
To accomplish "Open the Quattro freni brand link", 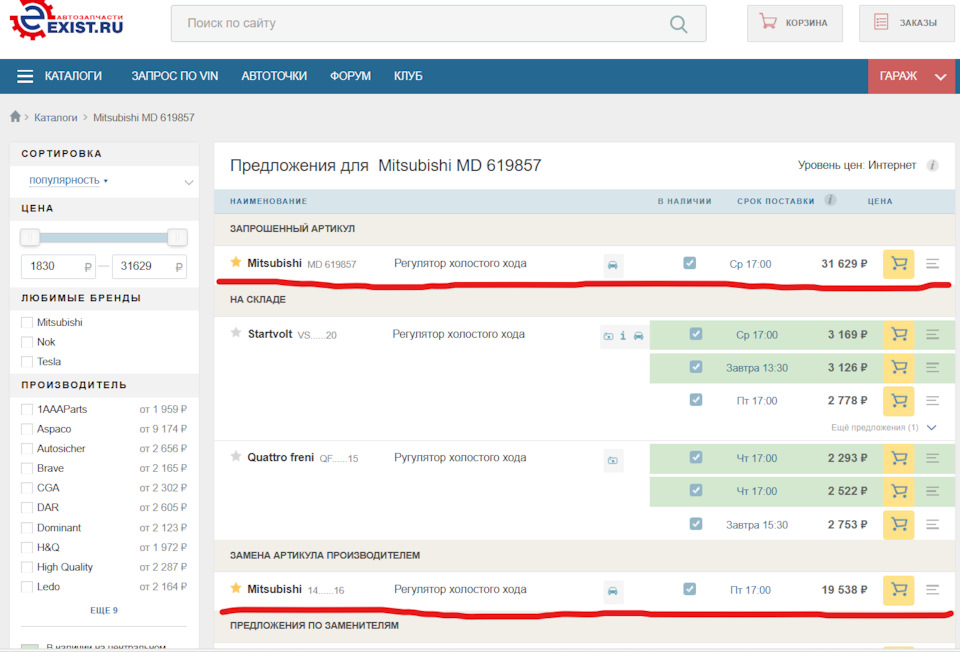I will (x=280, y=457).
